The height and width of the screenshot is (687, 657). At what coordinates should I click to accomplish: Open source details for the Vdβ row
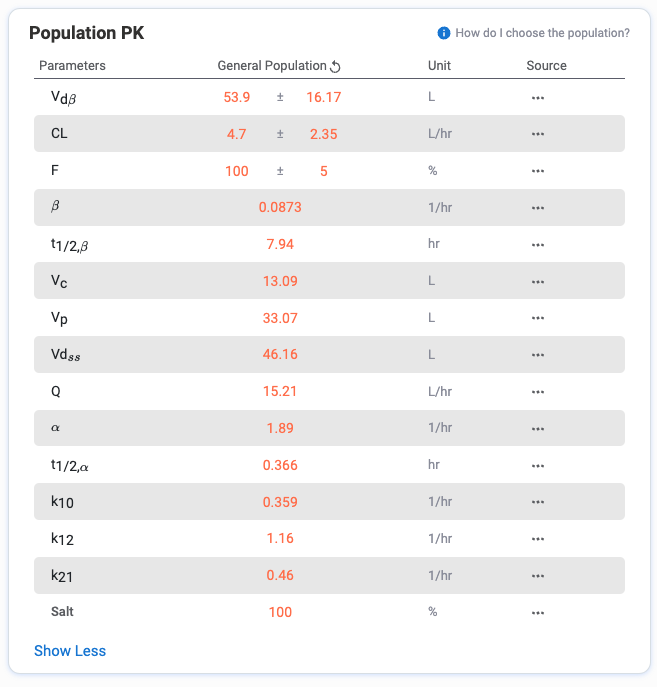click(538, 98)
